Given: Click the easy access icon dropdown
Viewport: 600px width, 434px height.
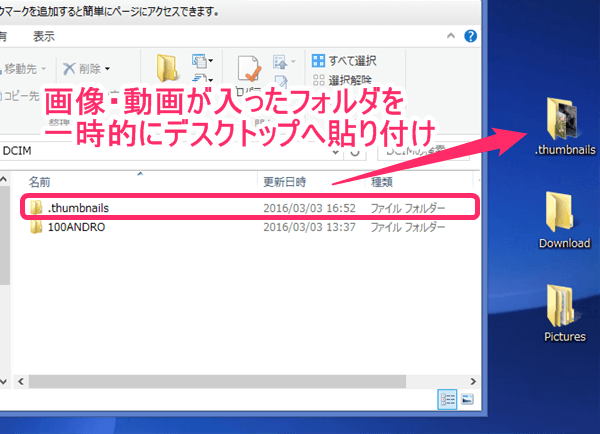Looking at the screenshot, I should 202,79.
